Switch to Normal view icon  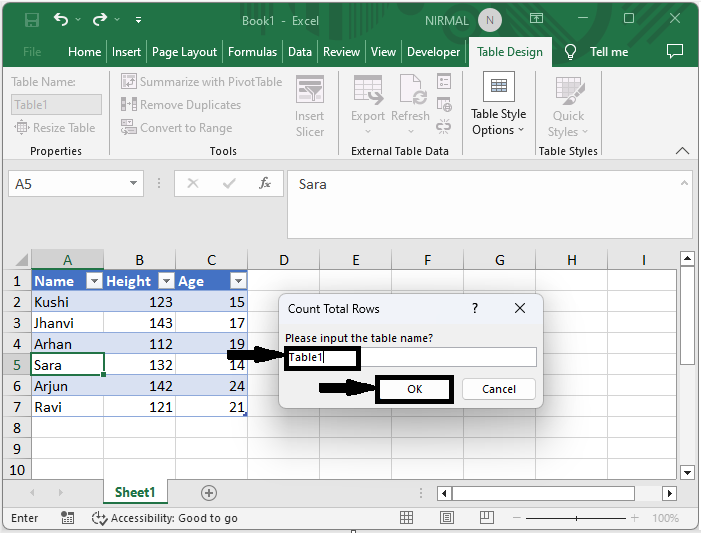[406, 518]
